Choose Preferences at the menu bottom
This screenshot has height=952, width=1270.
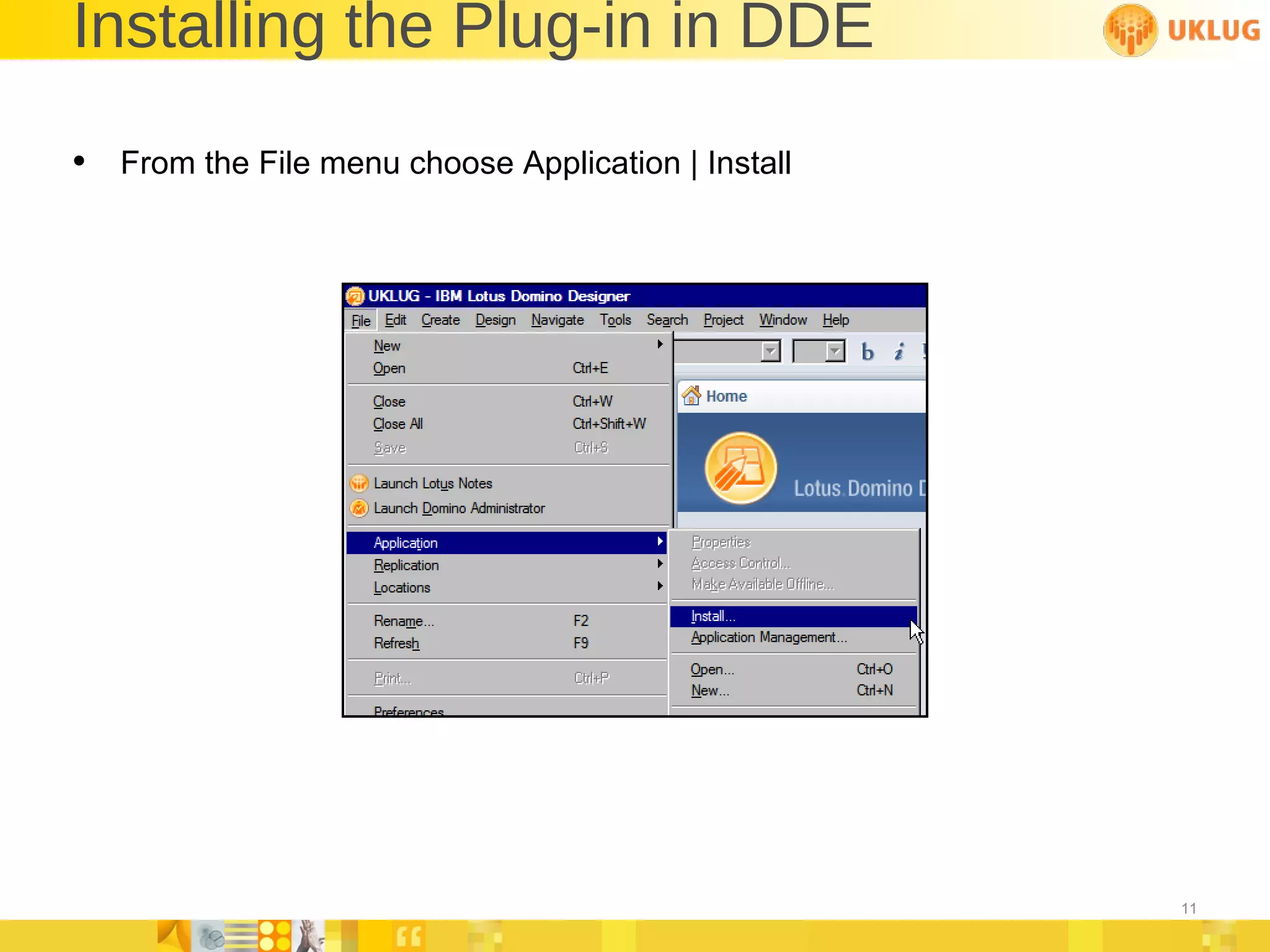click(x=507, y=710)
